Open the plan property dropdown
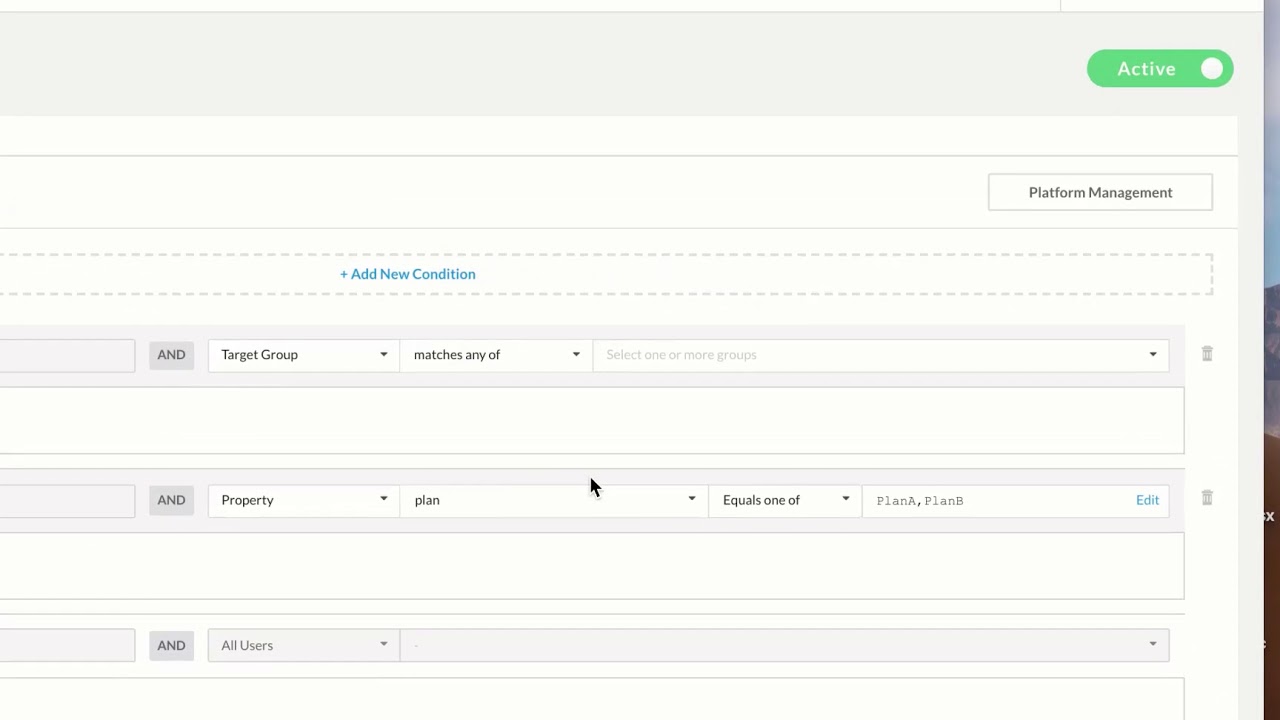 554,500
